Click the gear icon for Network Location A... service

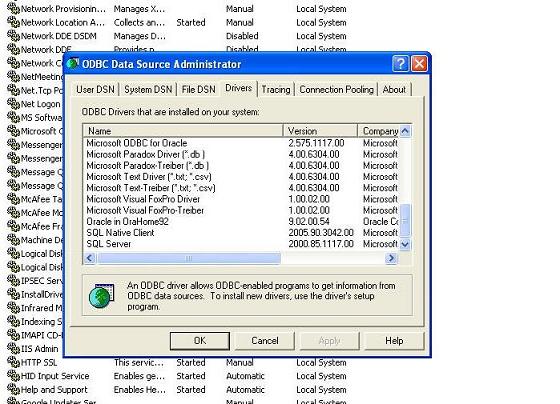(13, 23)
